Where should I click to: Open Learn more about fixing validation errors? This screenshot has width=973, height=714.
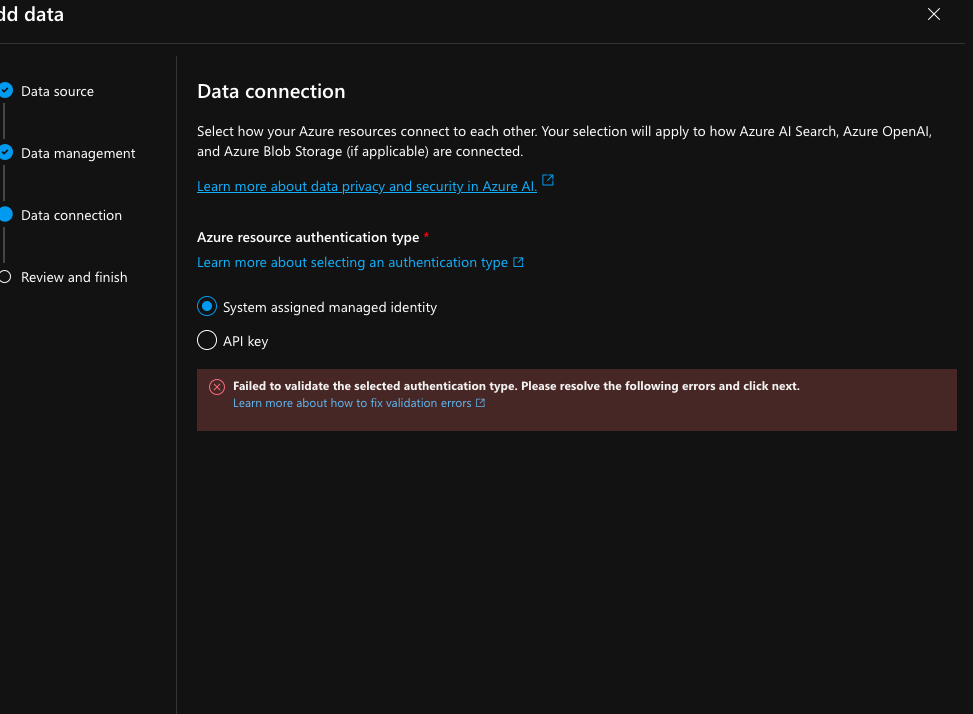click(x=352, y=403)
